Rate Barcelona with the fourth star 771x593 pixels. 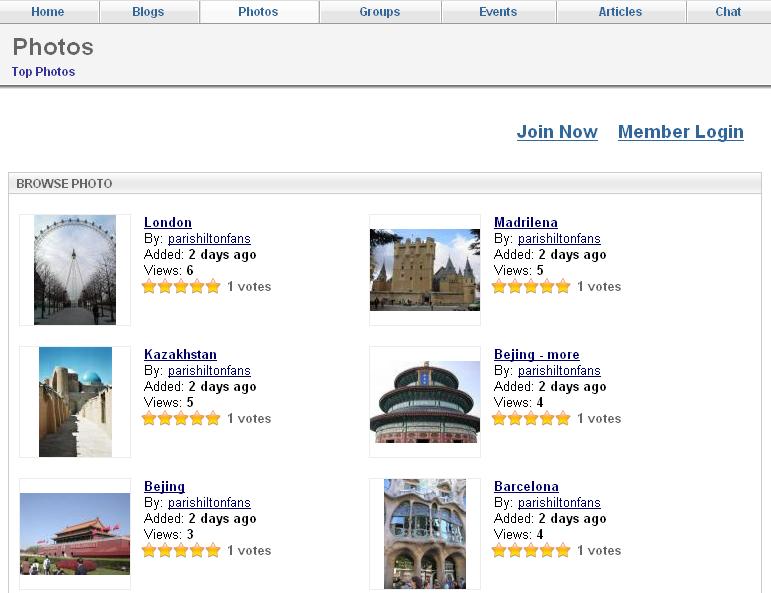(x=547, y=551)
